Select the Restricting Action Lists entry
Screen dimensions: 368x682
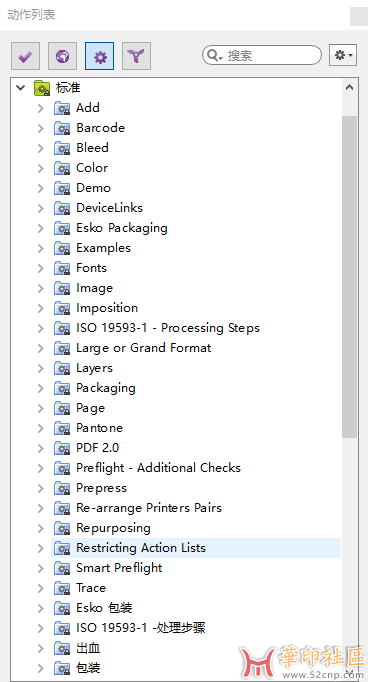(x=141, y=548)
